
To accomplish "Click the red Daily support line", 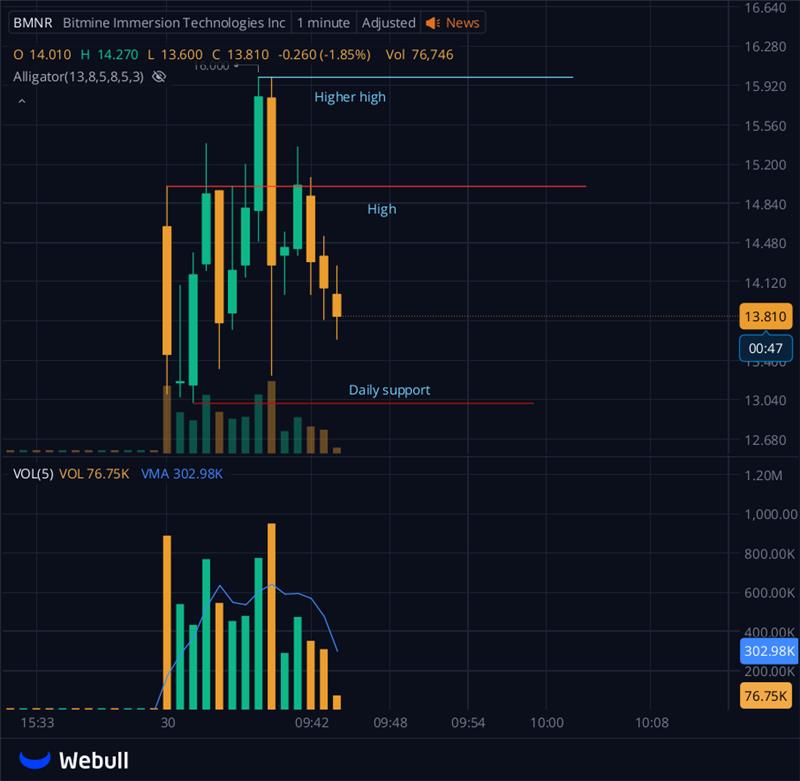I will (363, 403).
